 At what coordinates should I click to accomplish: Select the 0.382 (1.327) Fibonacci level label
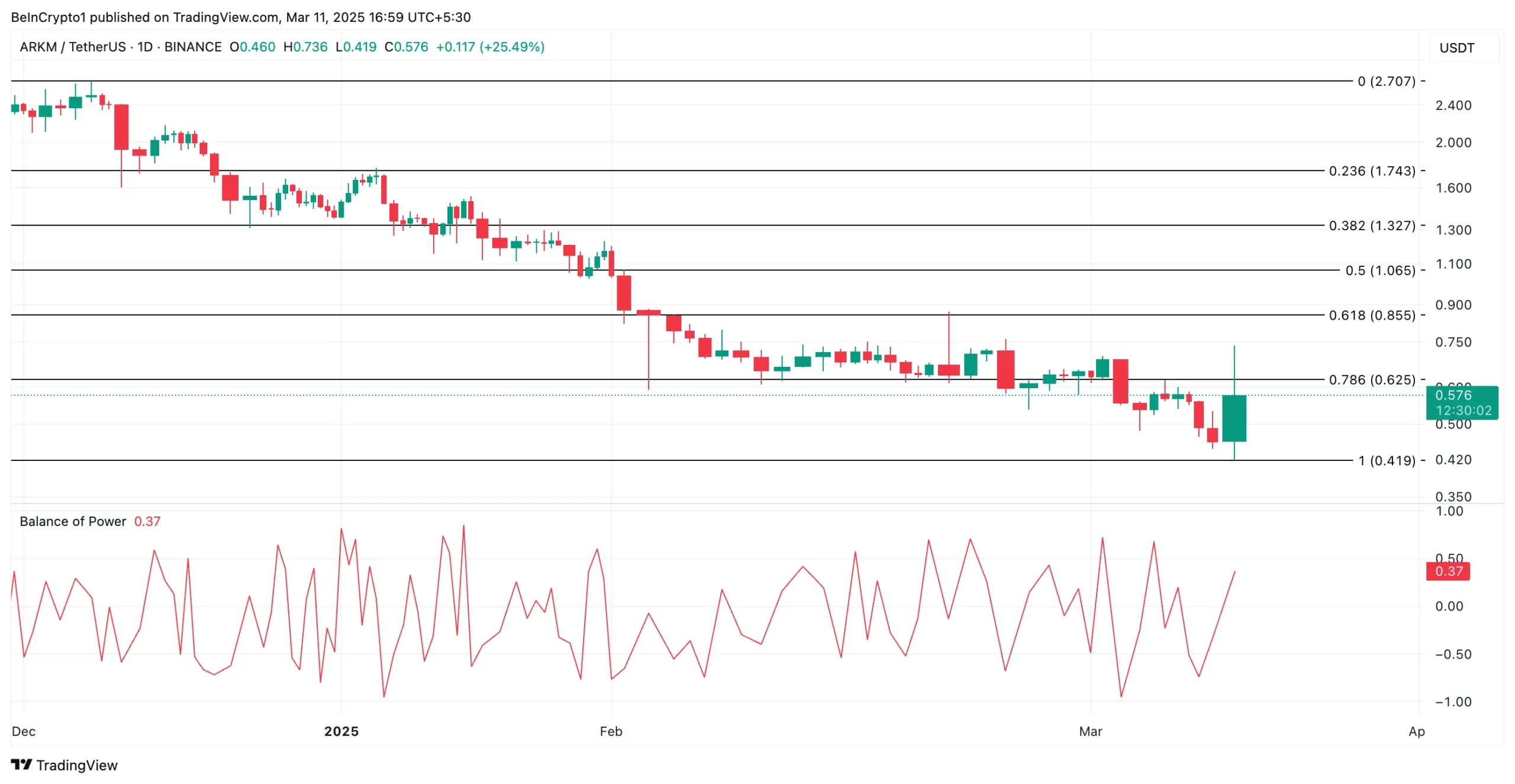[1372, 225]
